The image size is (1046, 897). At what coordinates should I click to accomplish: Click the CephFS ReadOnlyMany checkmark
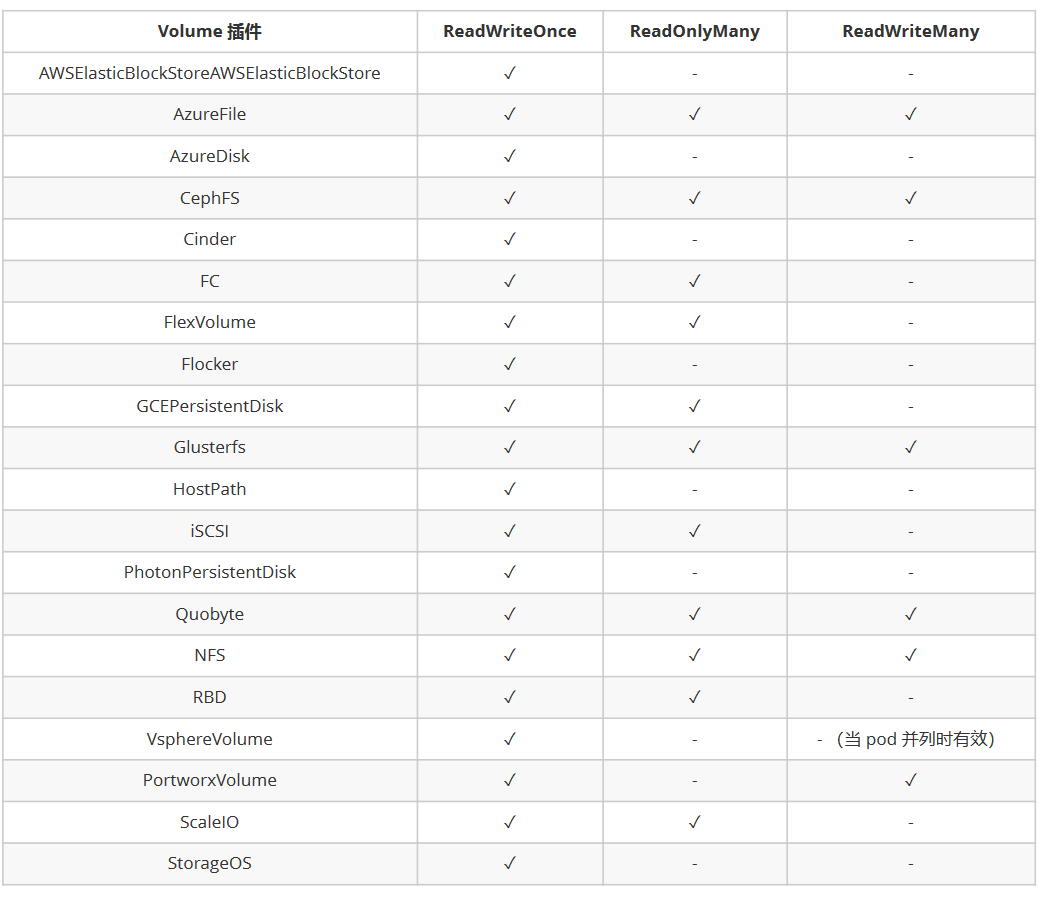pos(694,198)
